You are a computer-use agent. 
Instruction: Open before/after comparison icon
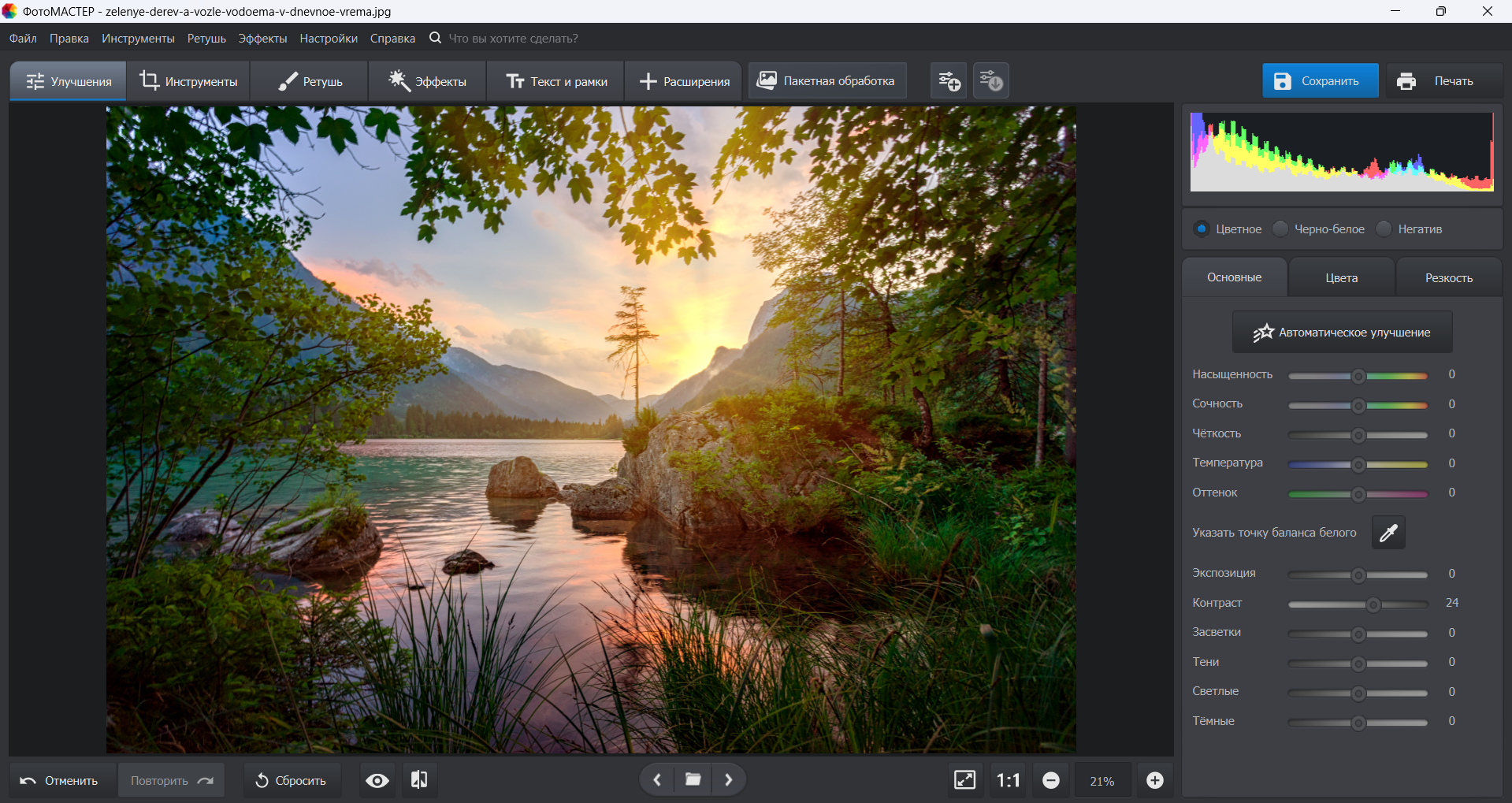419,780
